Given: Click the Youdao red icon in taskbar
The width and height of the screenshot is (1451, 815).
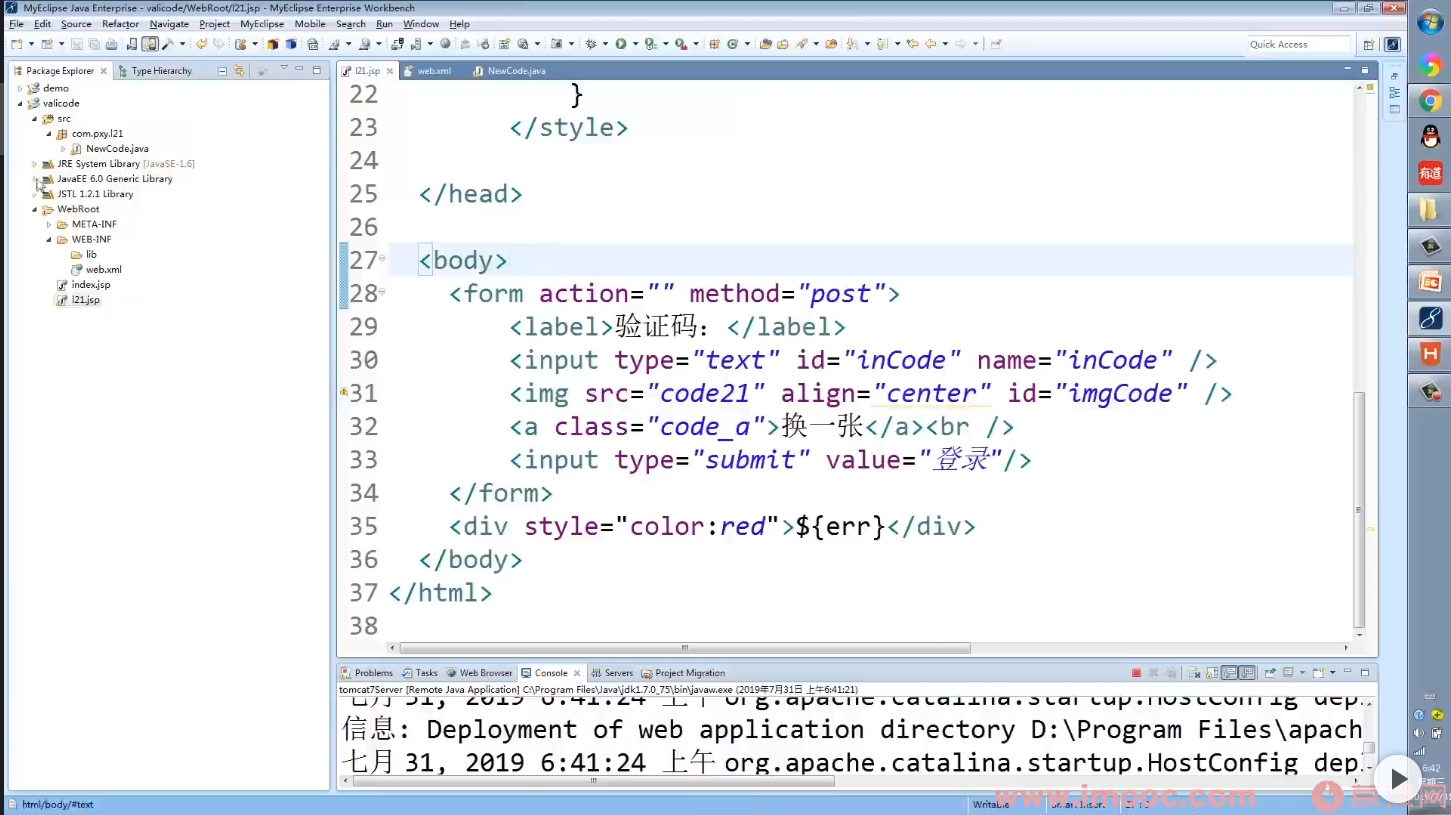Looking at the screenshot, I should pos(1429,173).
